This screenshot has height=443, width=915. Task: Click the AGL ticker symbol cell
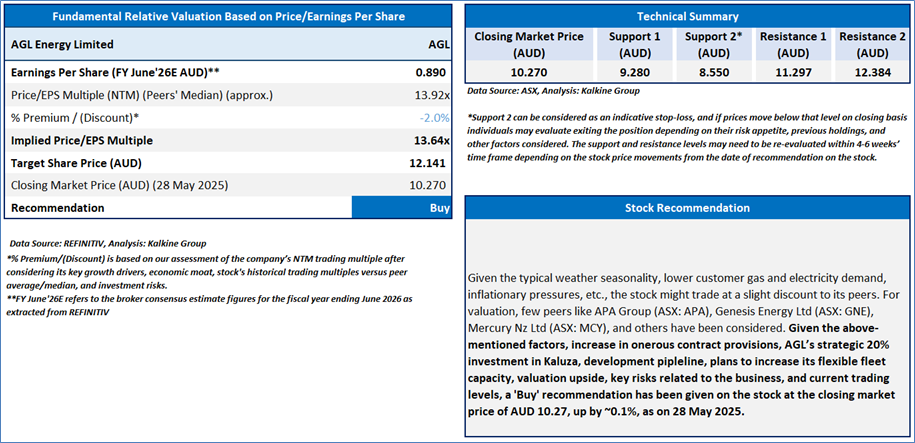coord(438,45)
